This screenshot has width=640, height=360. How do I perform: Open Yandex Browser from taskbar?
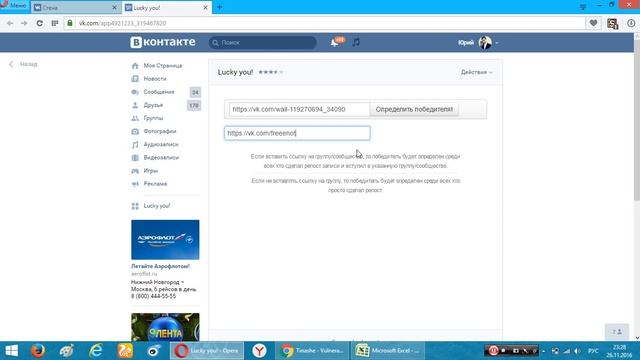(259, 351)
